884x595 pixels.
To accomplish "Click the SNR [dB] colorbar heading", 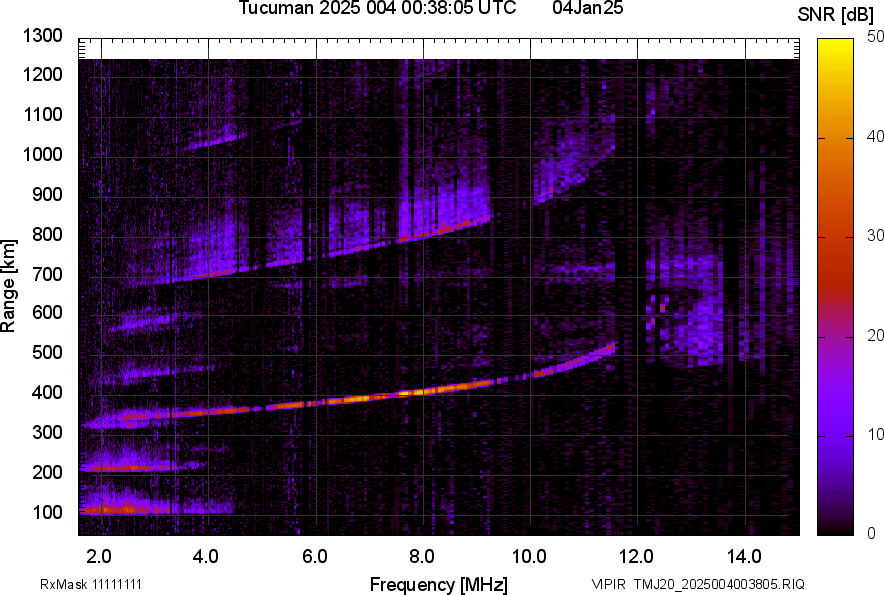I will [x=837, y=14].
